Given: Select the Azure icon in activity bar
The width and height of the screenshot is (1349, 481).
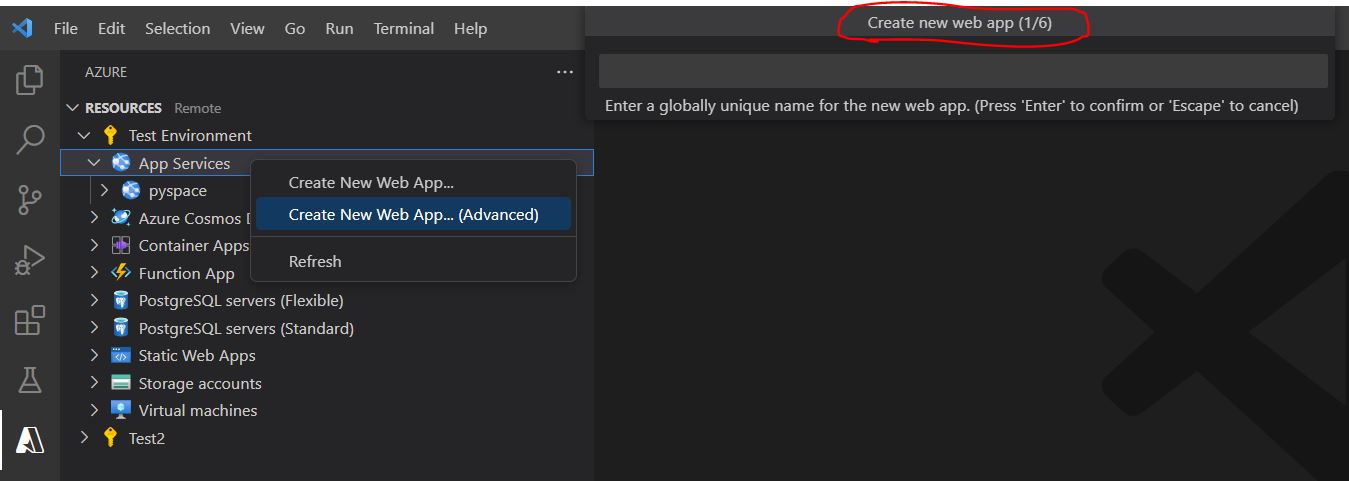Looking at the screenshot, I should point(30,438).
